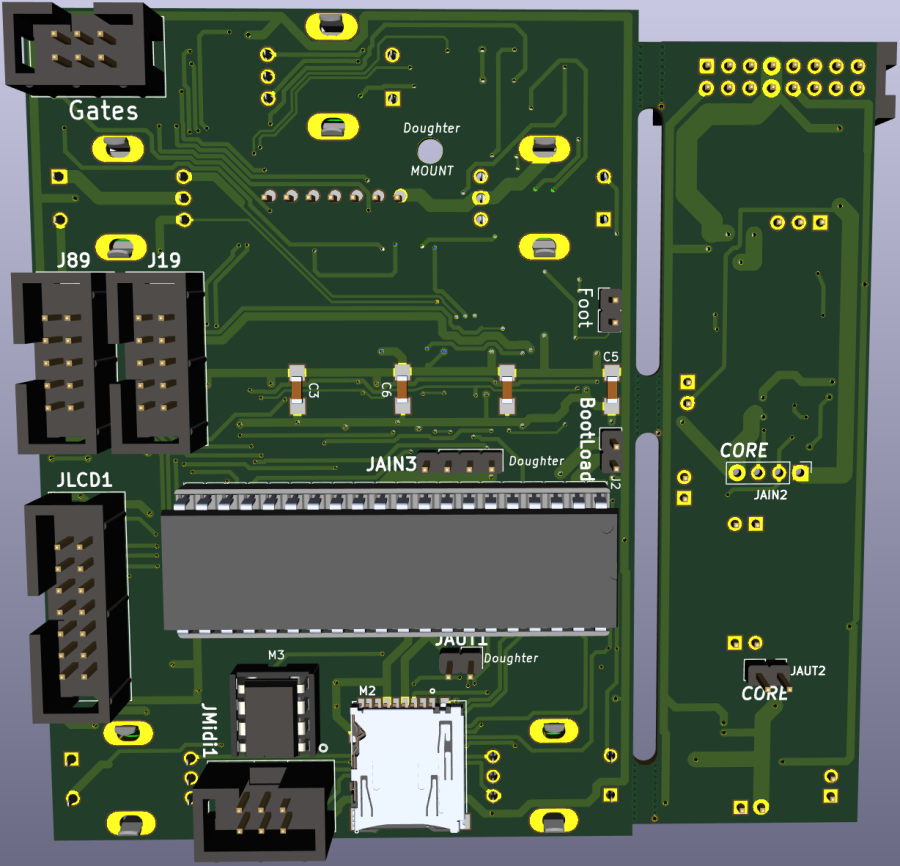Click the lower CORE silkscreen label
Image resolution: width=900 pixels, height=866 pixels.
tap(765, 692)
